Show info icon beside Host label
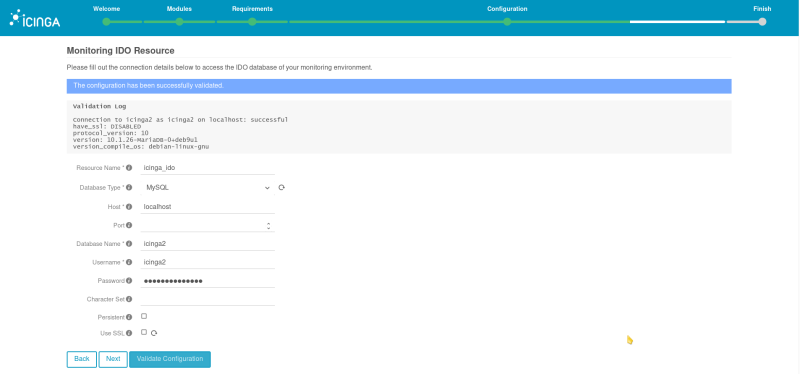 pos(129,207)
